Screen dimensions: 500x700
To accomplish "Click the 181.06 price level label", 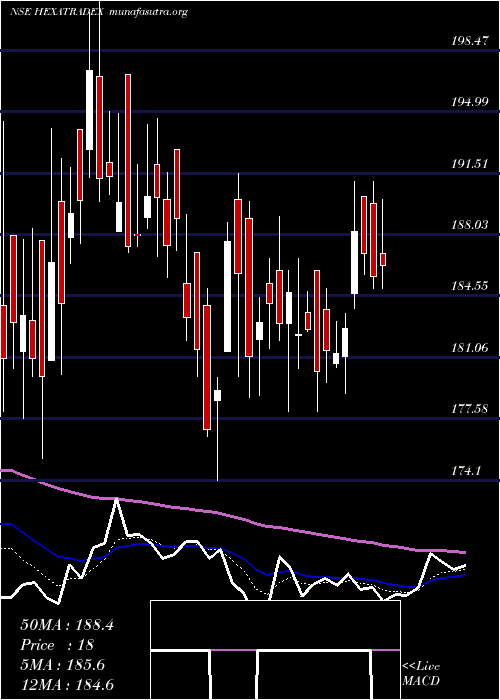I will (470, 347).
